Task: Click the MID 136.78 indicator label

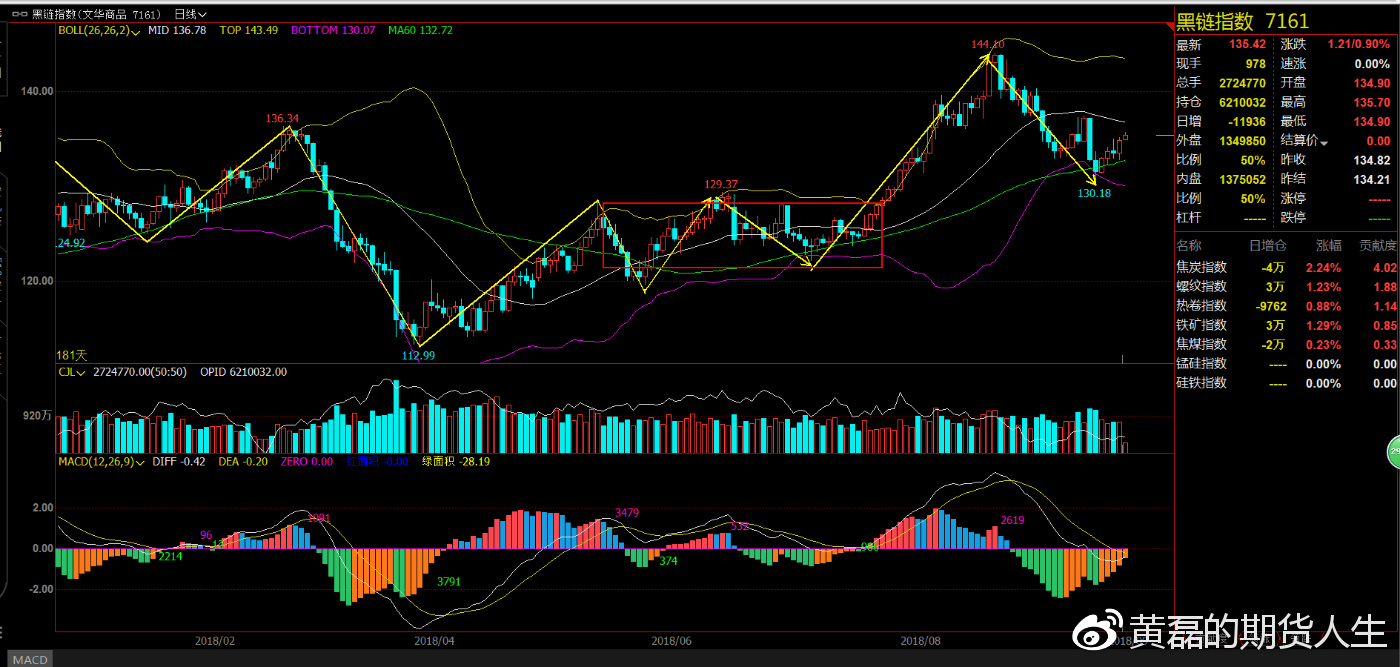Action: [177, 31]
